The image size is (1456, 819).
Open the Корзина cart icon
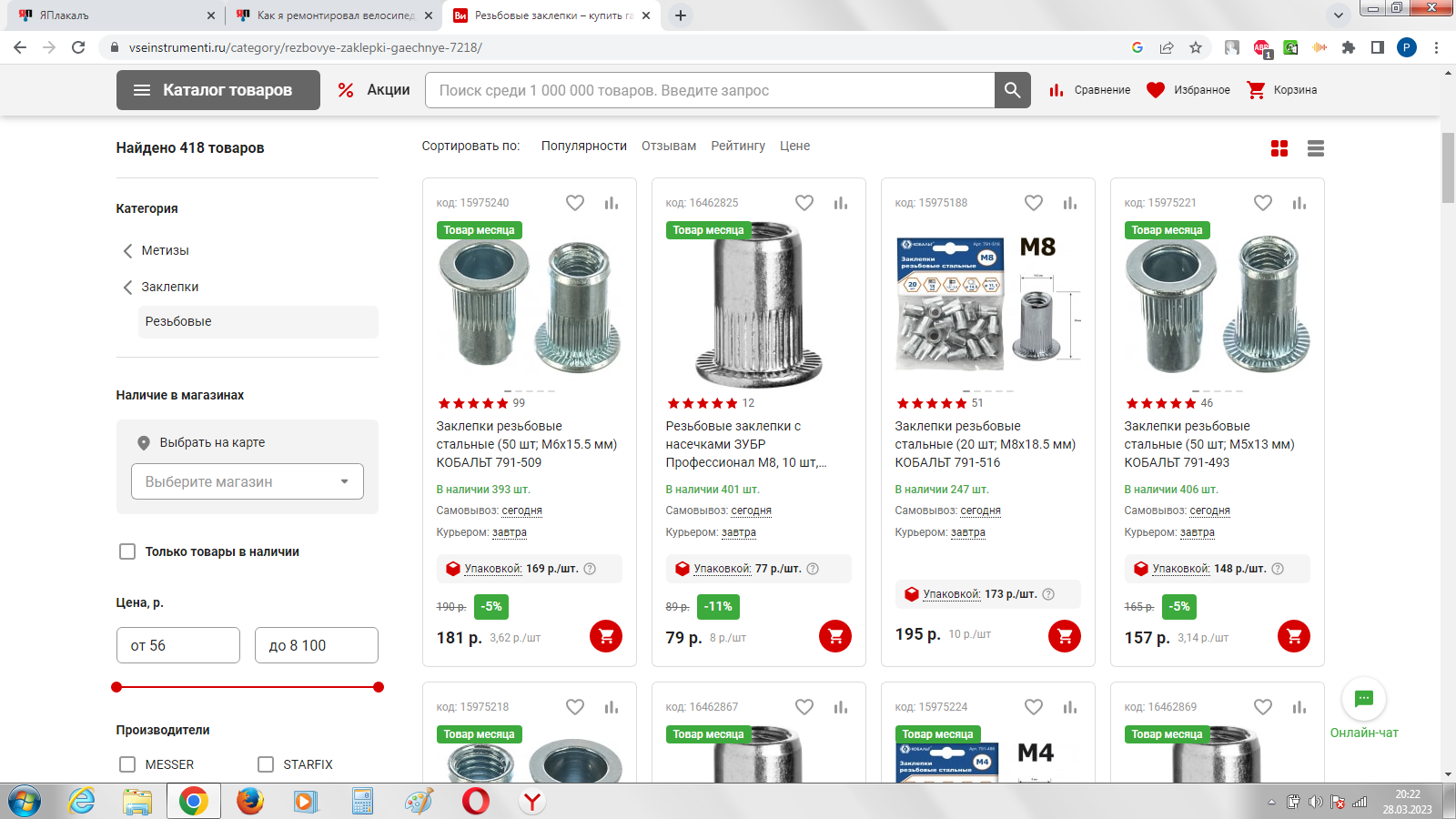(x=1256, y=90)
